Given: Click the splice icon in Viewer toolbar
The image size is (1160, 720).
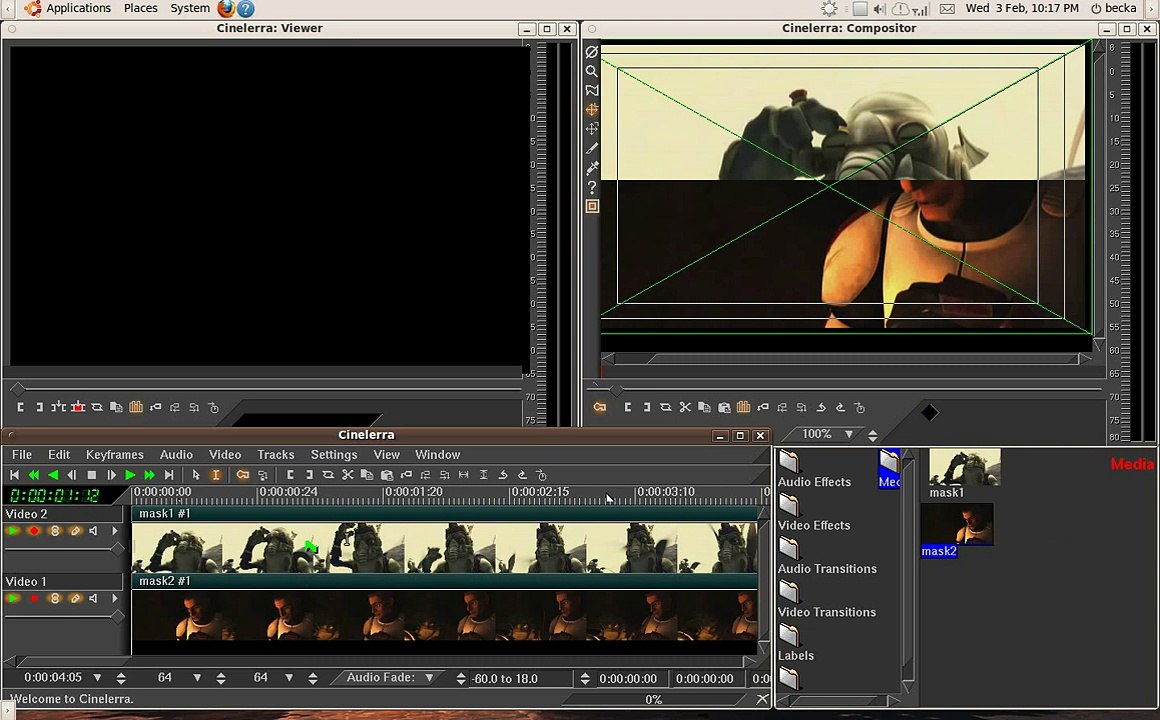Looking at the screenshot, I should [x=58, y=407].
